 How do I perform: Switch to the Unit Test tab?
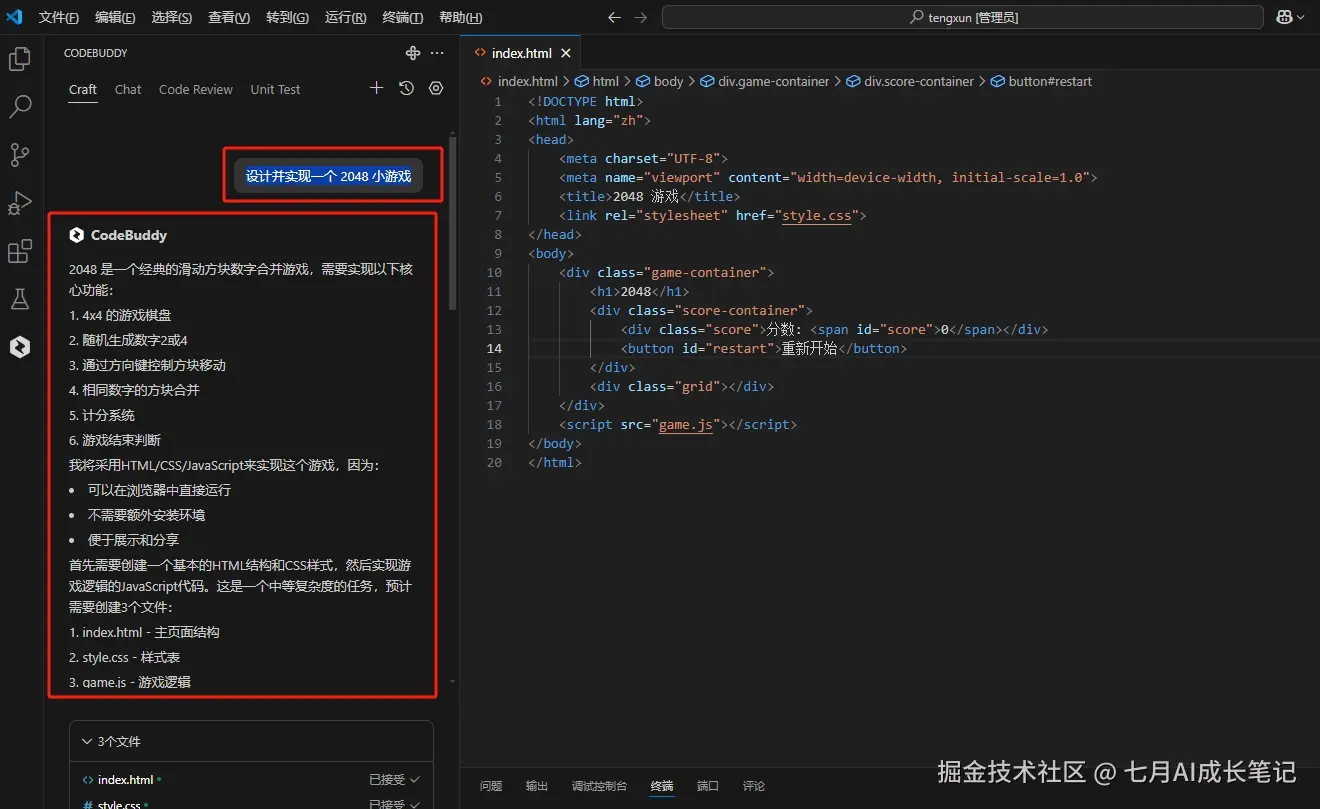[275, 89]
